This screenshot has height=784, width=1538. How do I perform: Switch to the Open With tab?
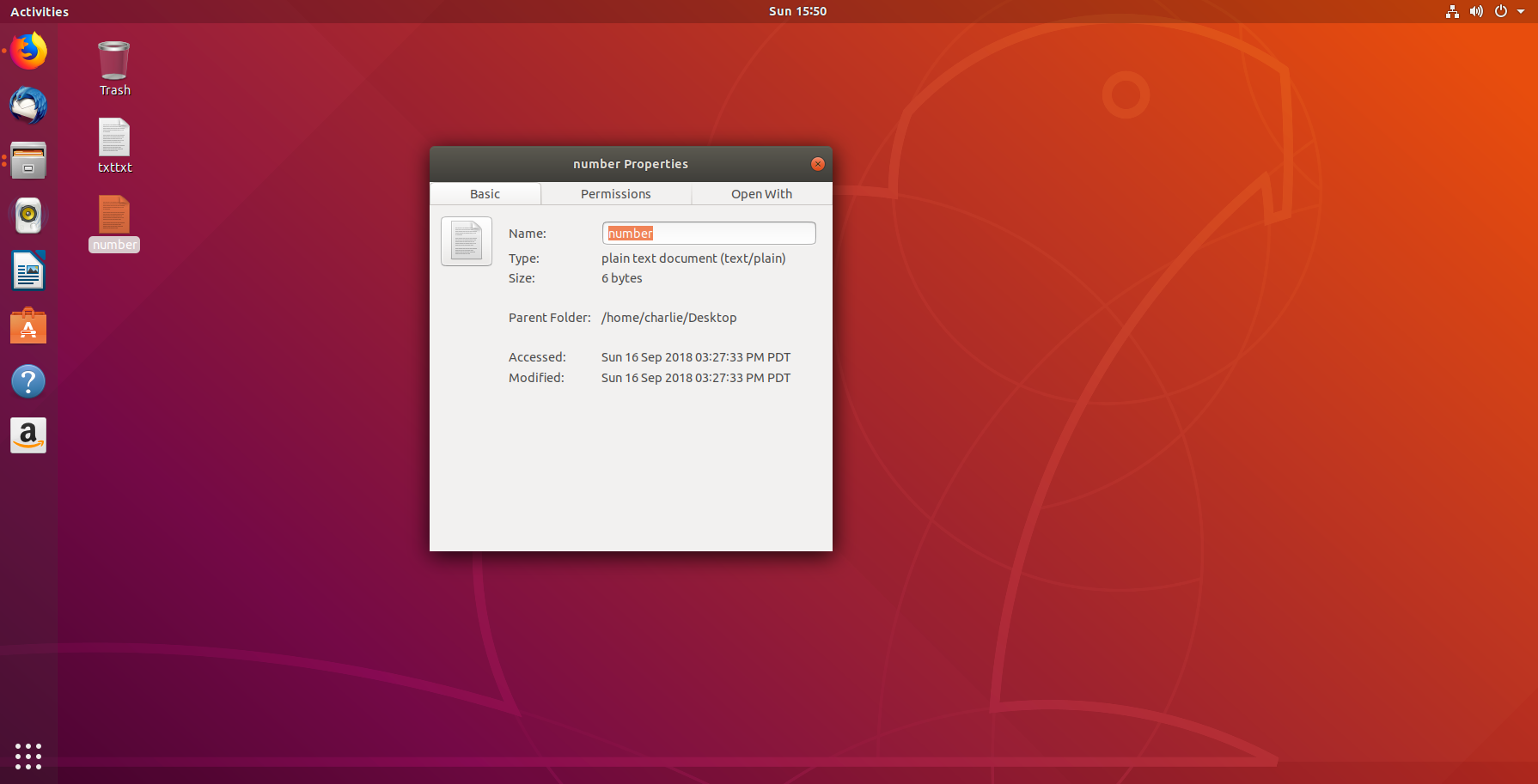[762, 194]
